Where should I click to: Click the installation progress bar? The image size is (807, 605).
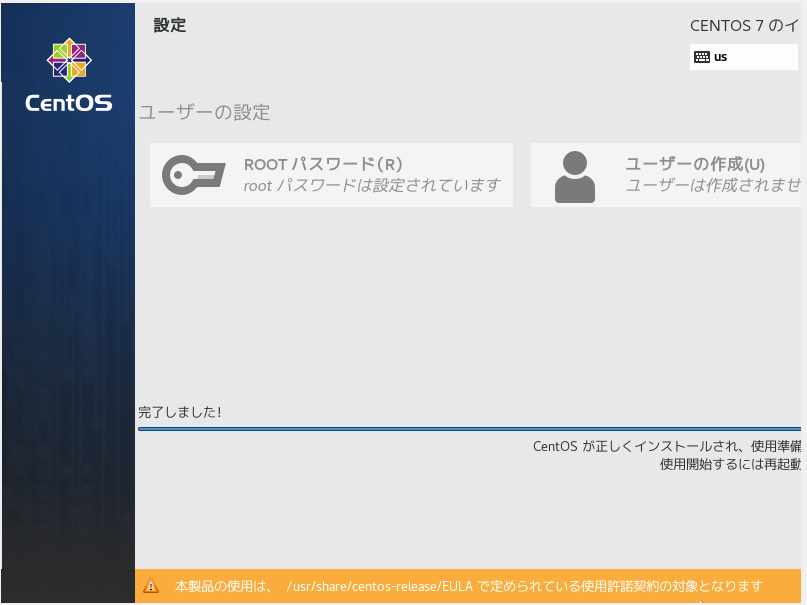point(469,429)
